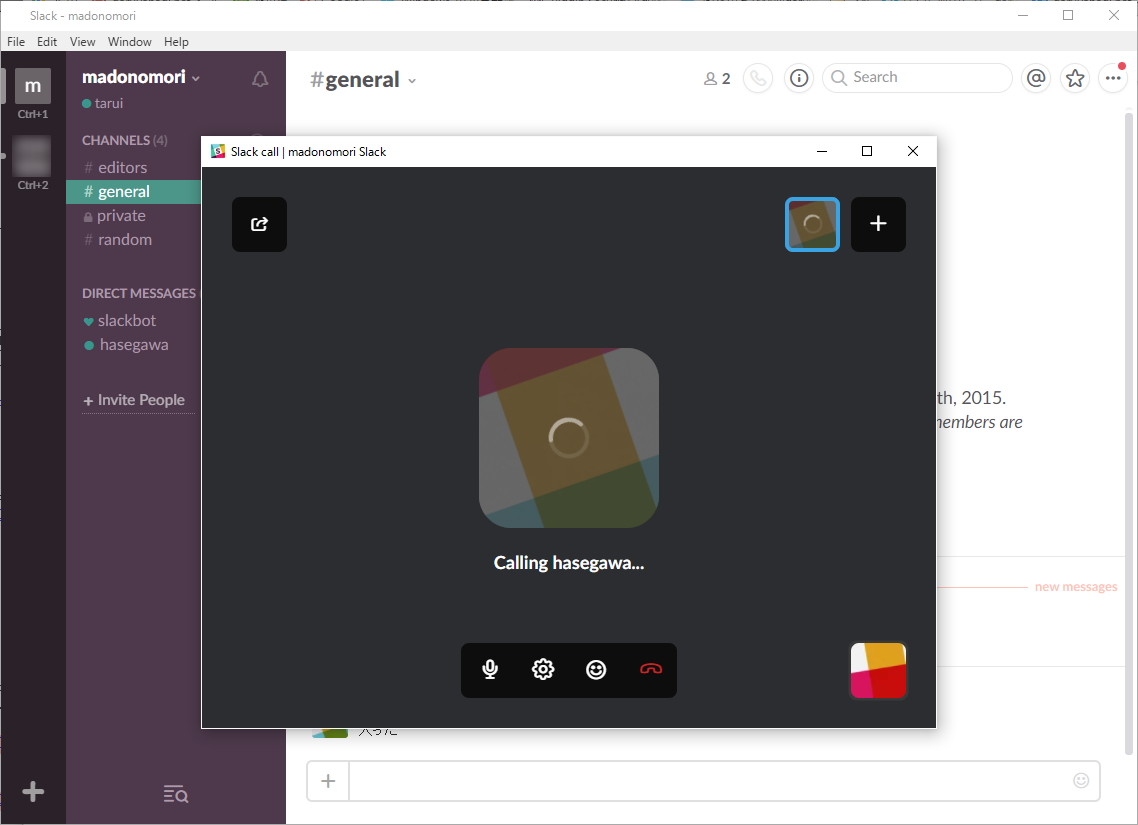
Task: Click the DIRECT MESSAGES header
Action: coord(139,293)
